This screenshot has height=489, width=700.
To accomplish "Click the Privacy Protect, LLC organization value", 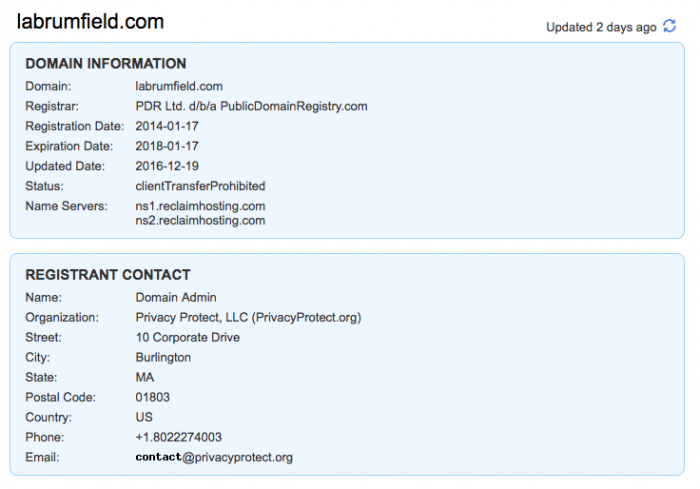I will click(x=248, y=318).
